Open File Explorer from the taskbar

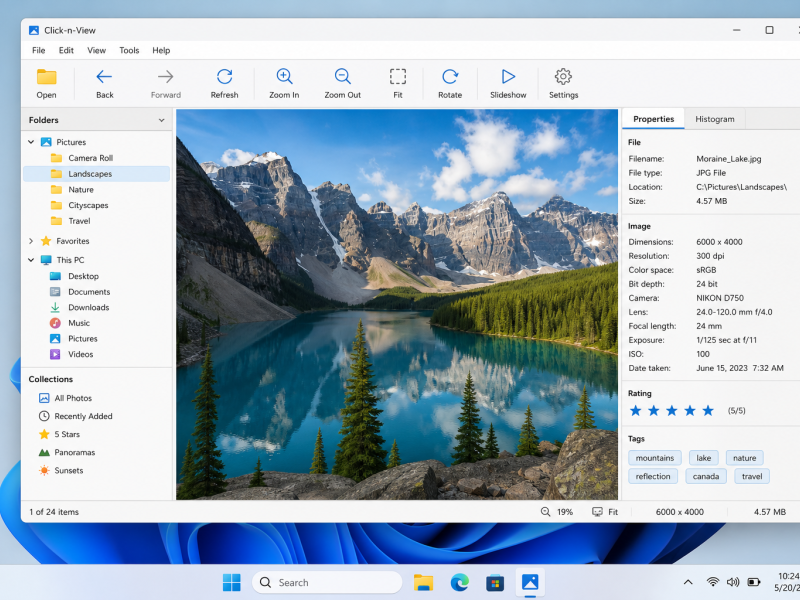(423, 582)
